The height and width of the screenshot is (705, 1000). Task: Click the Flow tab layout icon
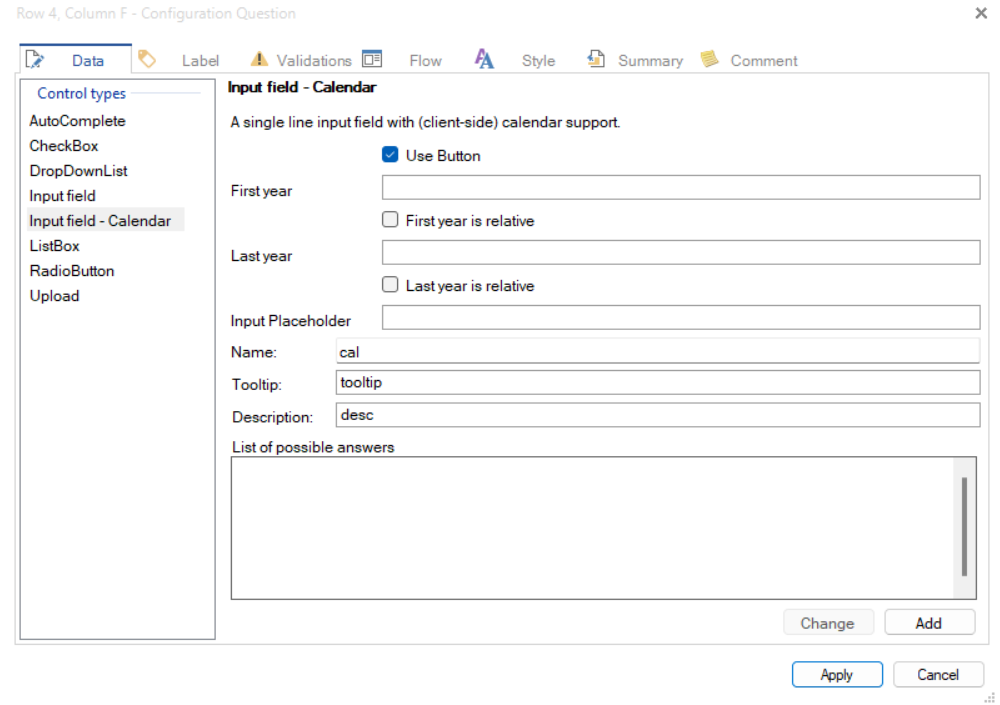tap(372, 59)
